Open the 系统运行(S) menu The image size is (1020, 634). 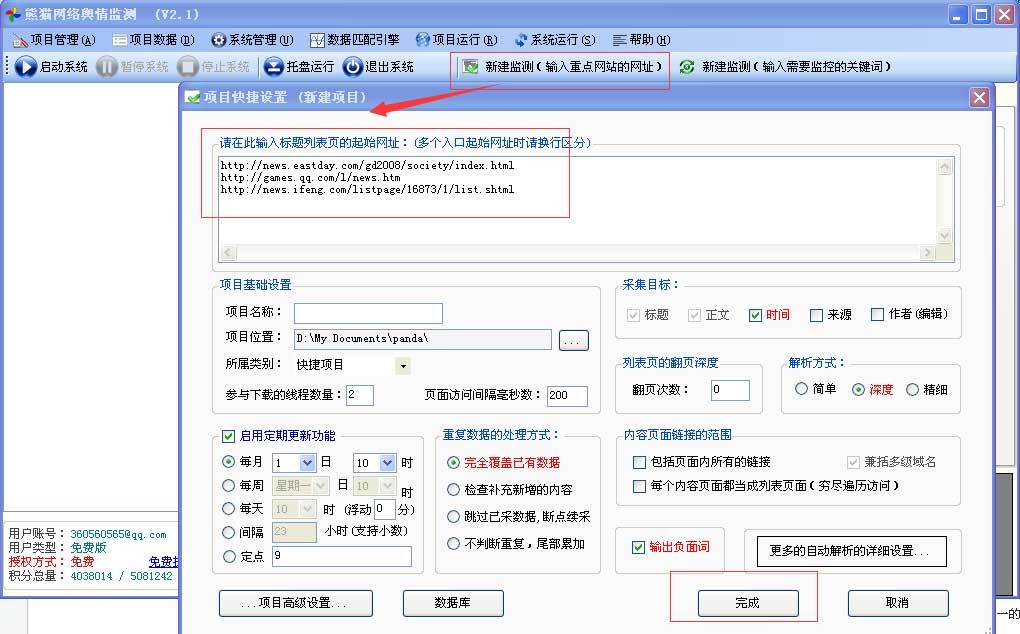pos(555,40)
